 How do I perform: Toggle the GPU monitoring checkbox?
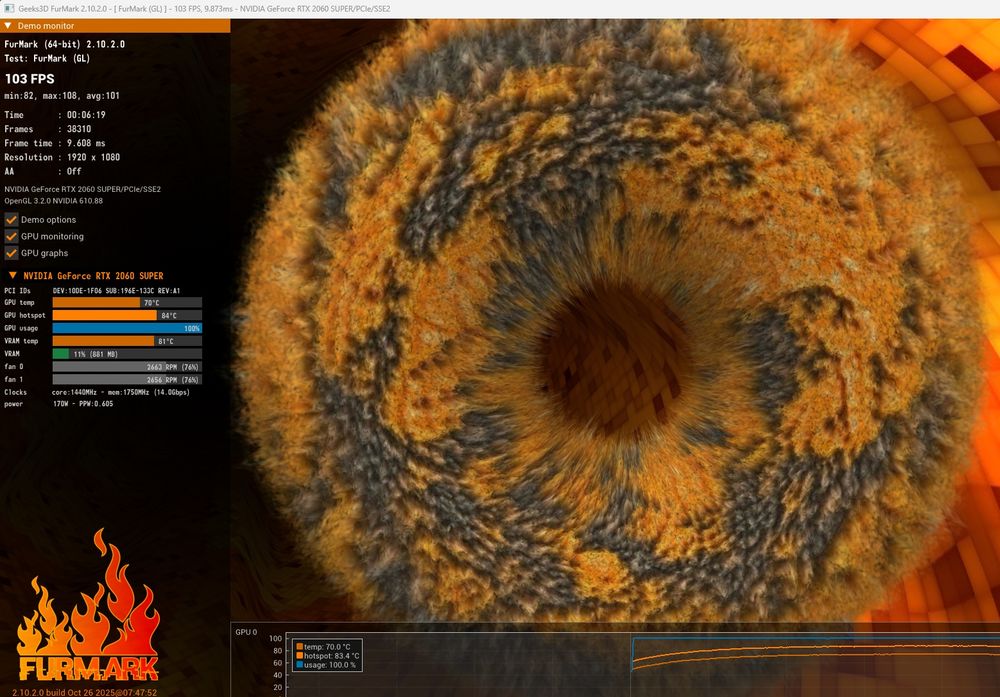(x=11, y=236)
